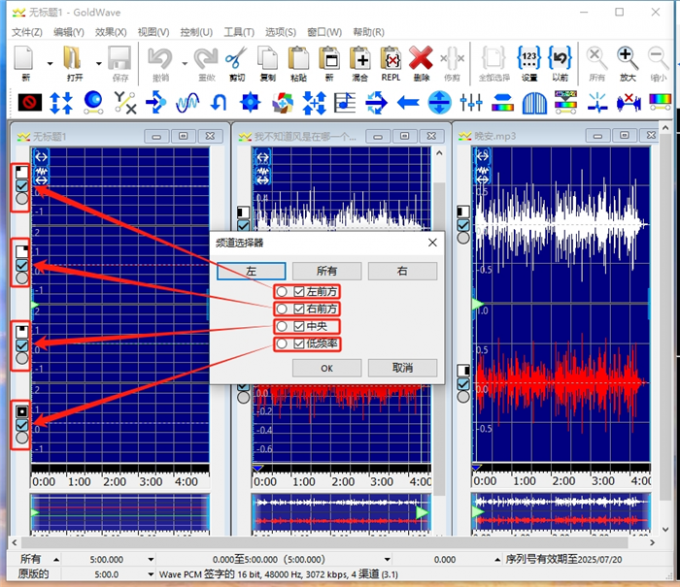Click the Select All (全部选择) icon
The image size is (680, 587).
[x=494, y=58]
